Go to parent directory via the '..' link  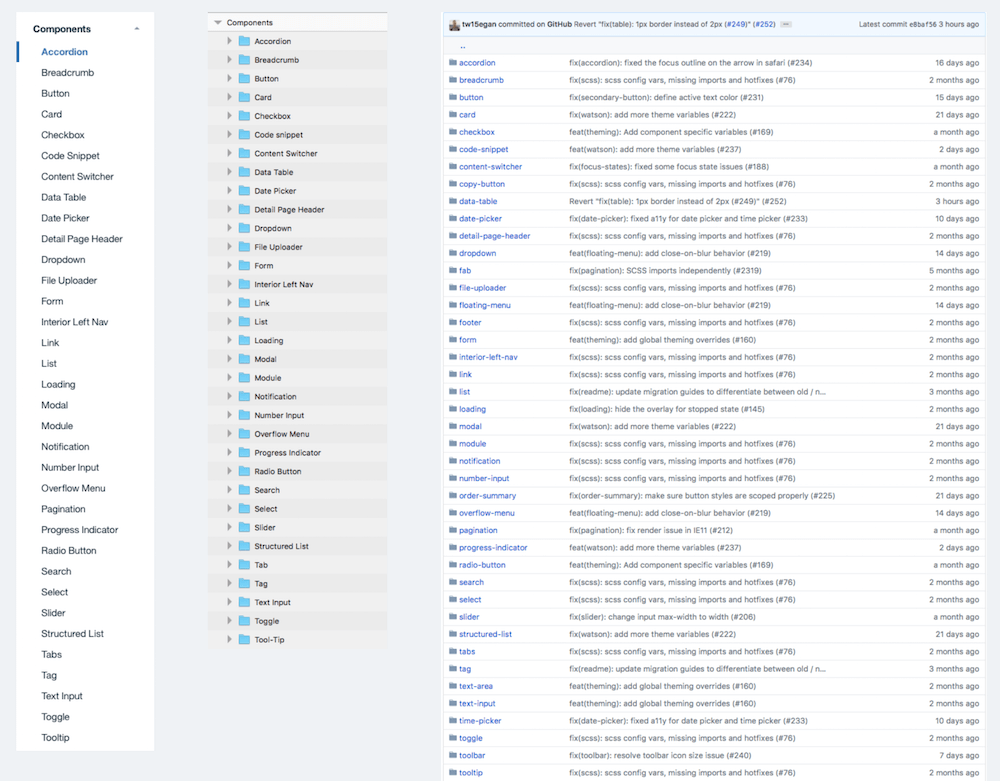[462, 46]
